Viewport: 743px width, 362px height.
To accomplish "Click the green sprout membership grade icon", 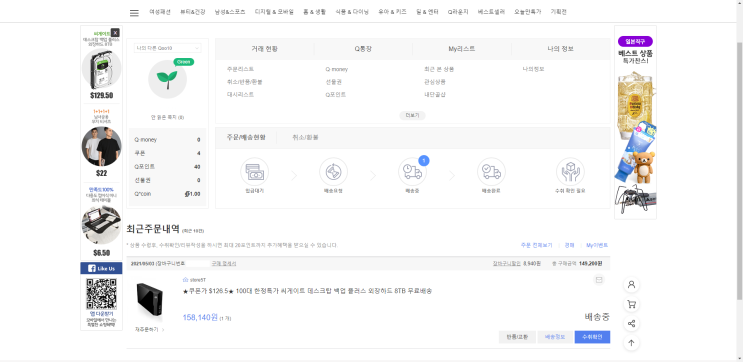I will point(167,79).
